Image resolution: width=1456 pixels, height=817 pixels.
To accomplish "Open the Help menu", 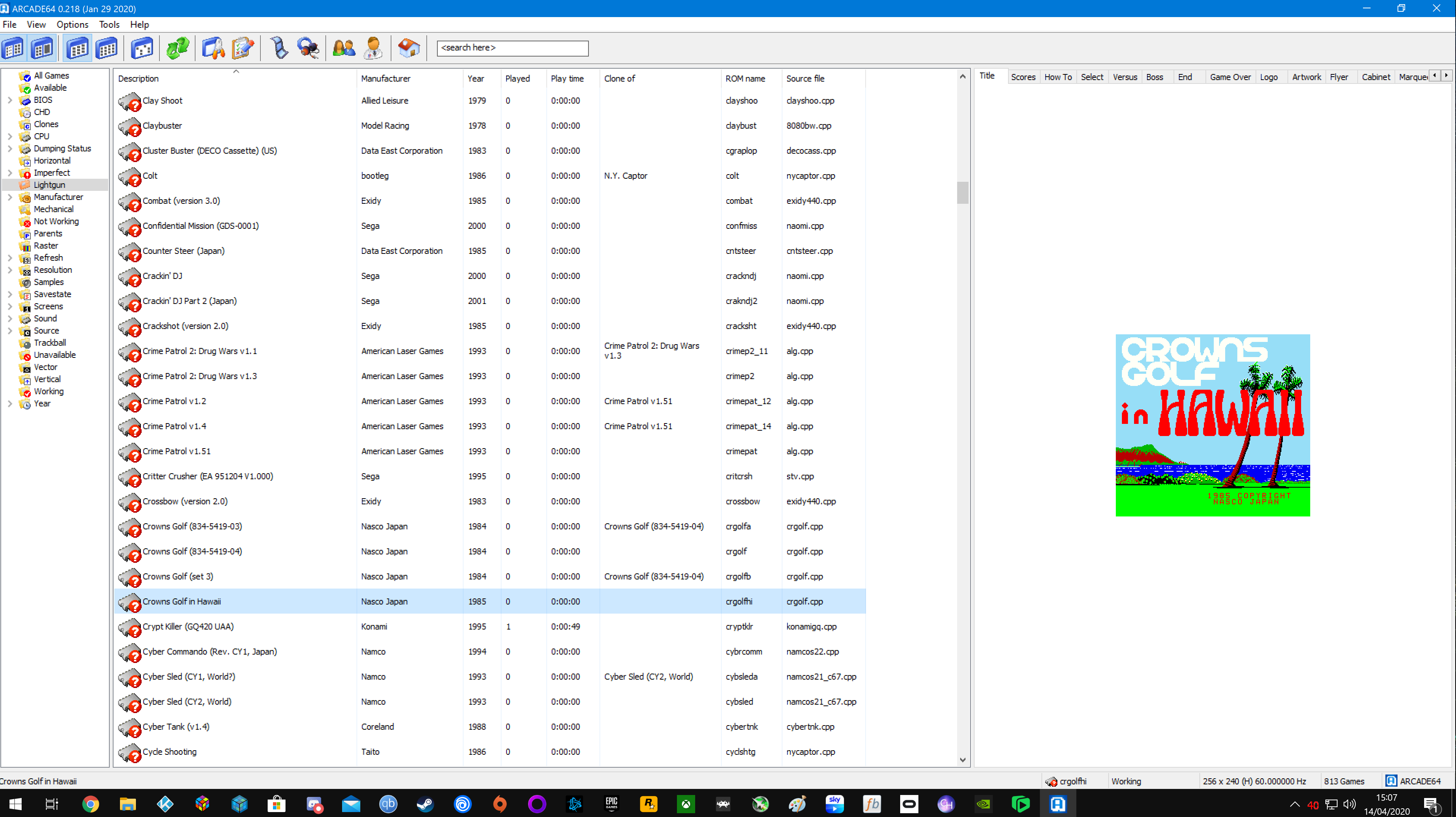I will coord(139,24).
